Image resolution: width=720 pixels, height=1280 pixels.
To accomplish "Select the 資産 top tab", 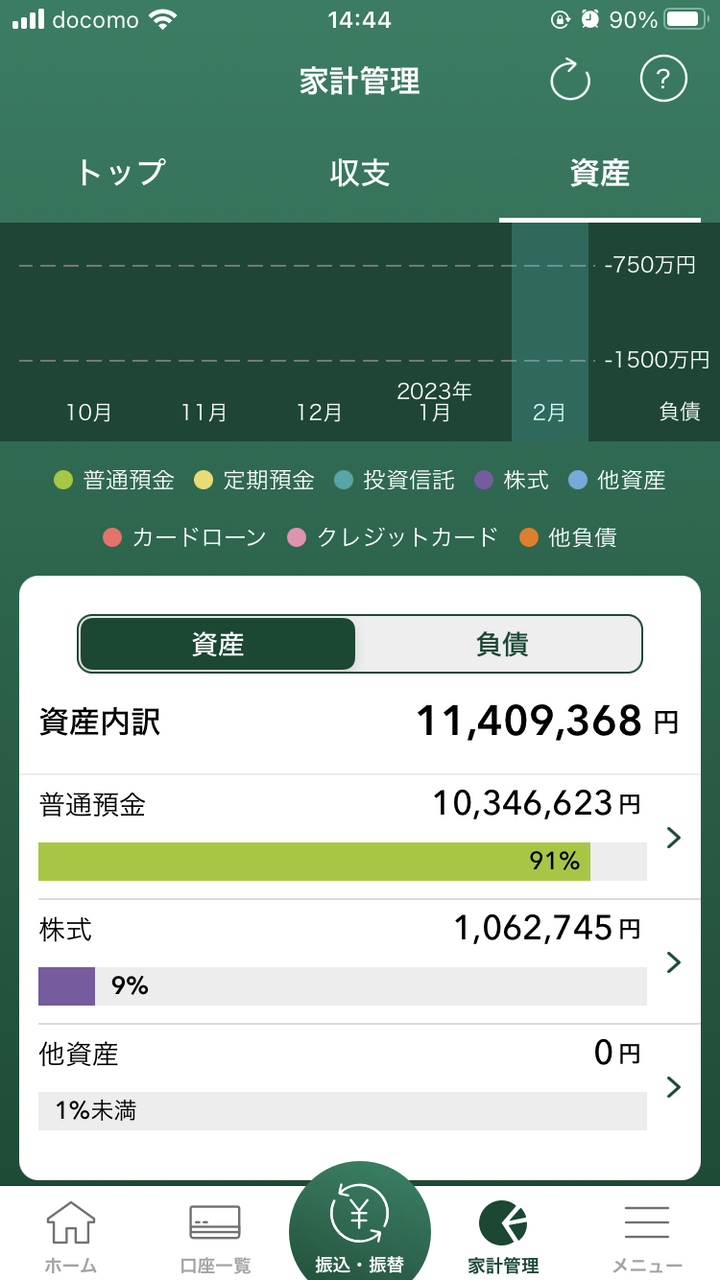I will tap(599, 173).
